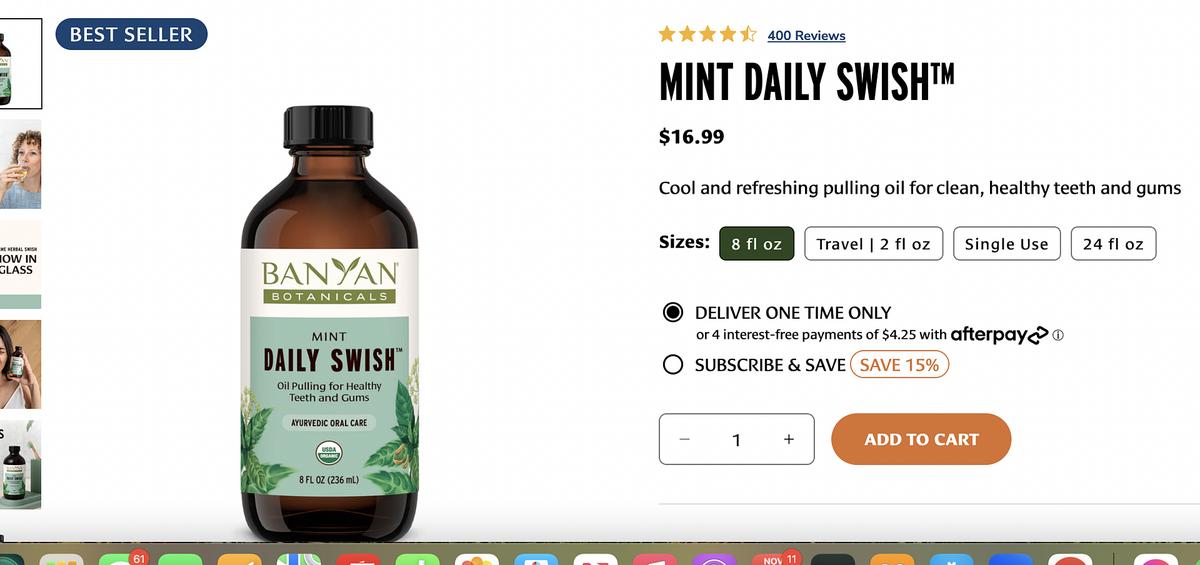
Task: Click the Save 15% badge
Action: [899, 365]
